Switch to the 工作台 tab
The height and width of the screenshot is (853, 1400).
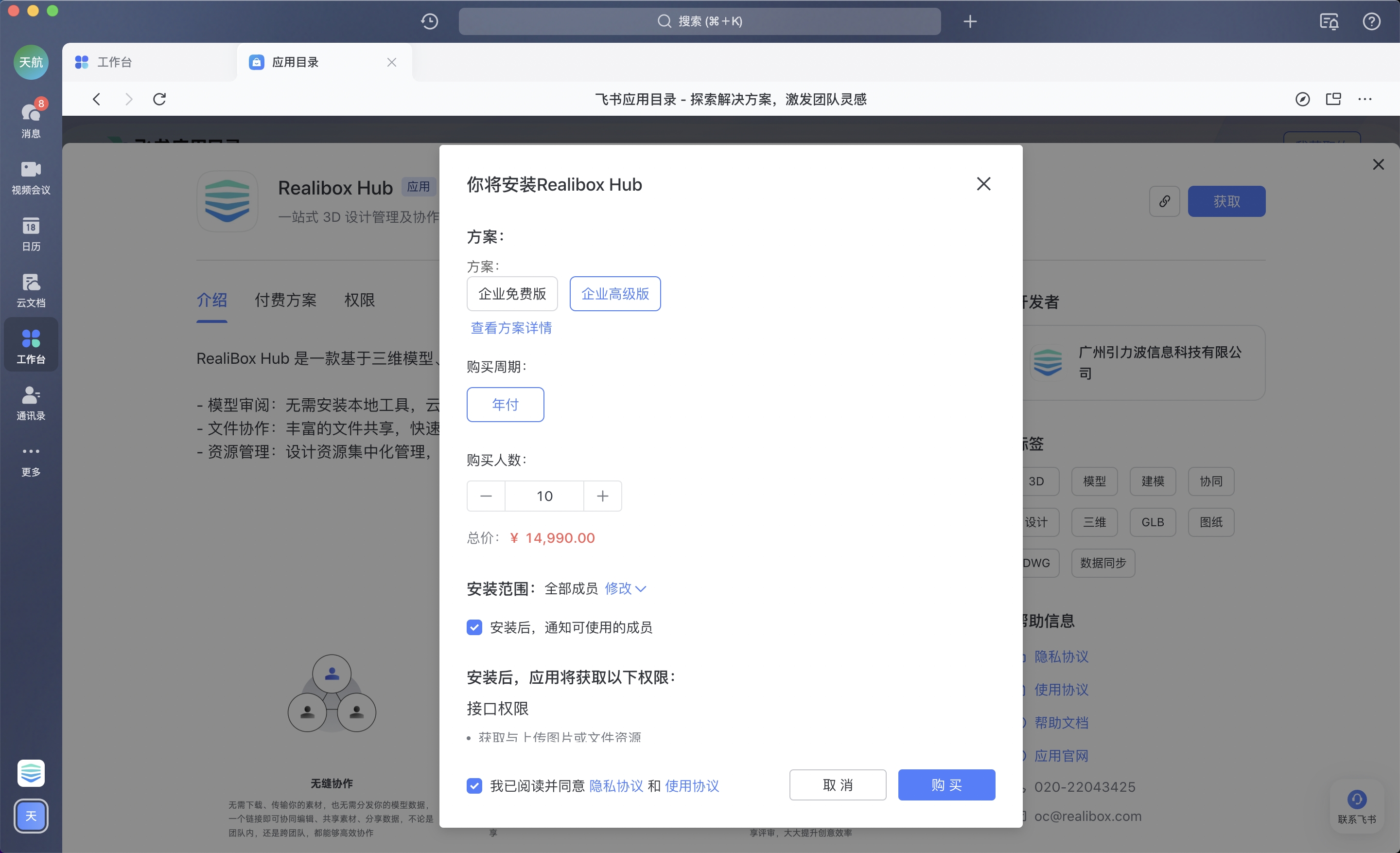tap(149, 62)
